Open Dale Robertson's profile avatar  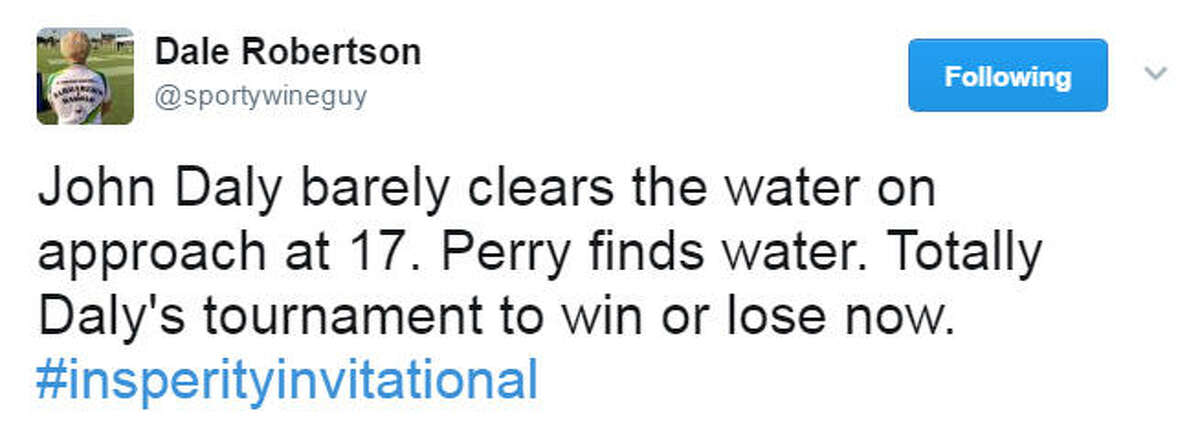(85, 76)
